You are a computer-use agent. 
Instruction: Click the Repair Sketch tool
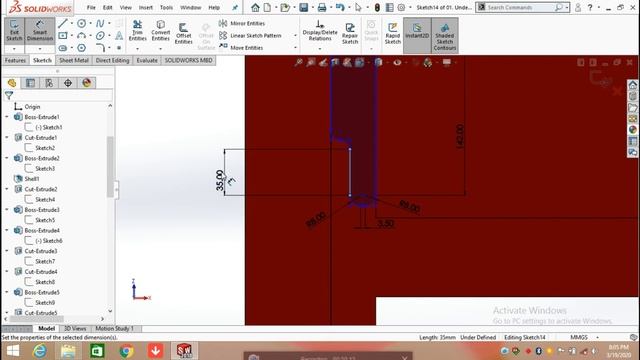350,33
